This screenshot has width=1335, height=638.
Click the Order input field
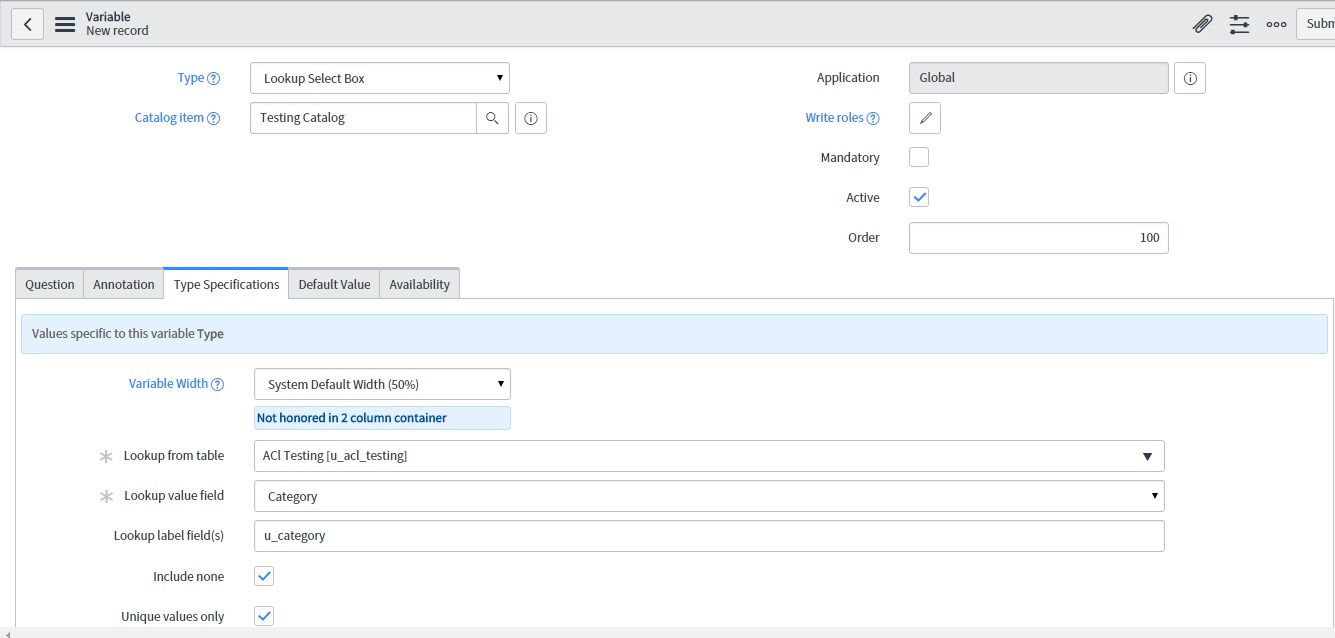click(1038, 238)
